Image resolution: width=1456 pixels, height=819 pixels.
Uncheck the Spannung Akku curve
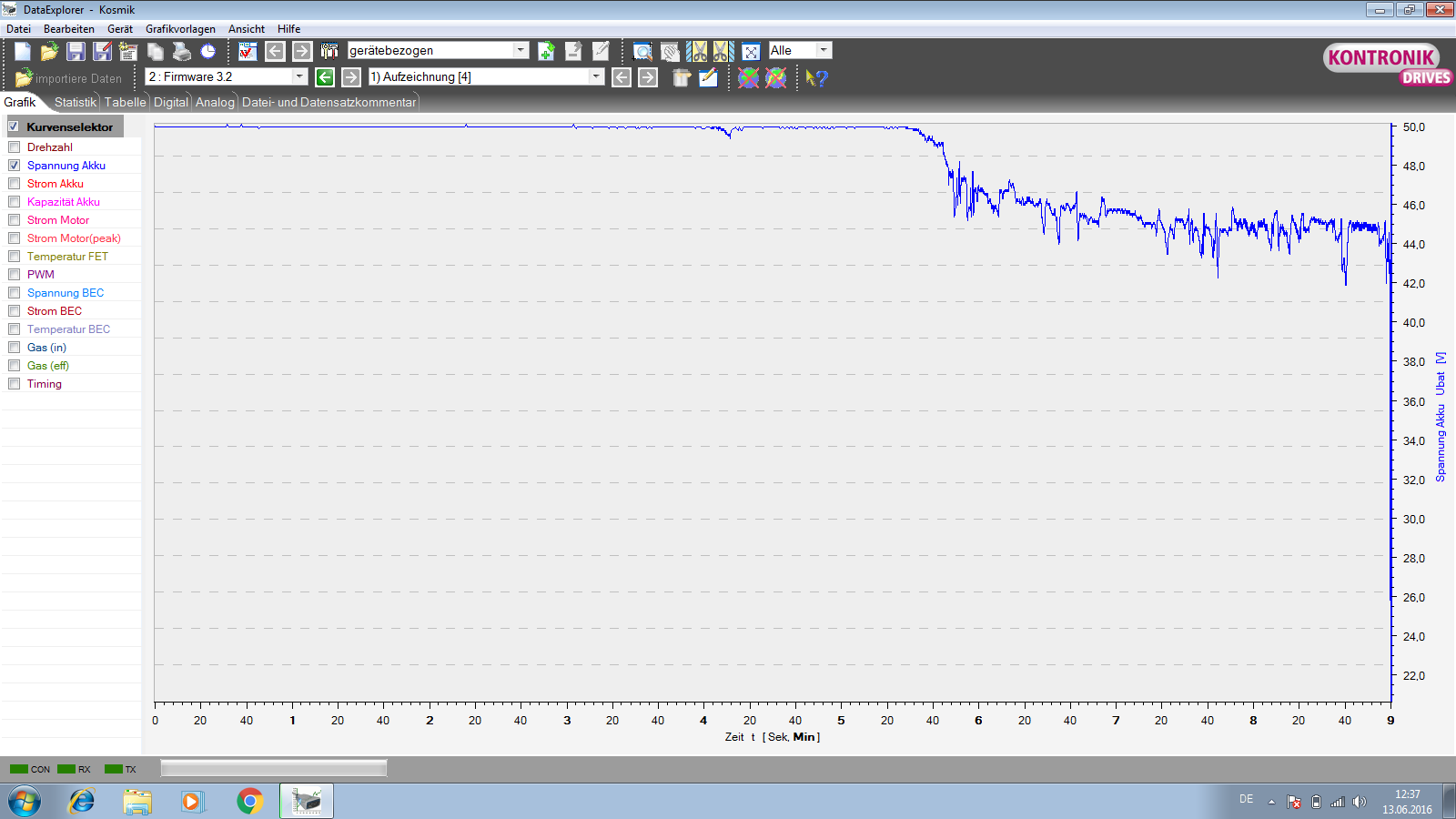tap(15, 165)
